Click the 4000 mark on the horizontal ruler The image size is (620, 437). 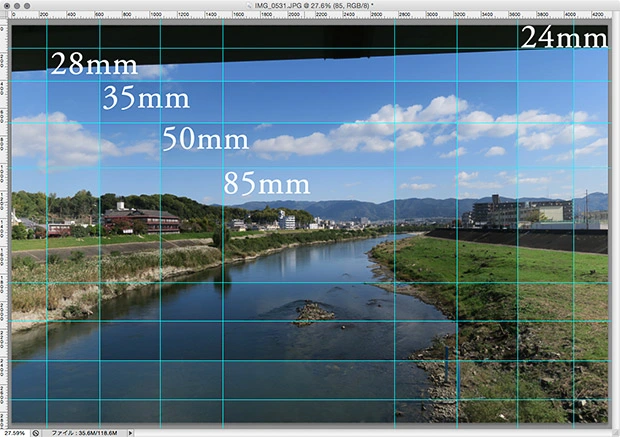[570, 15]
